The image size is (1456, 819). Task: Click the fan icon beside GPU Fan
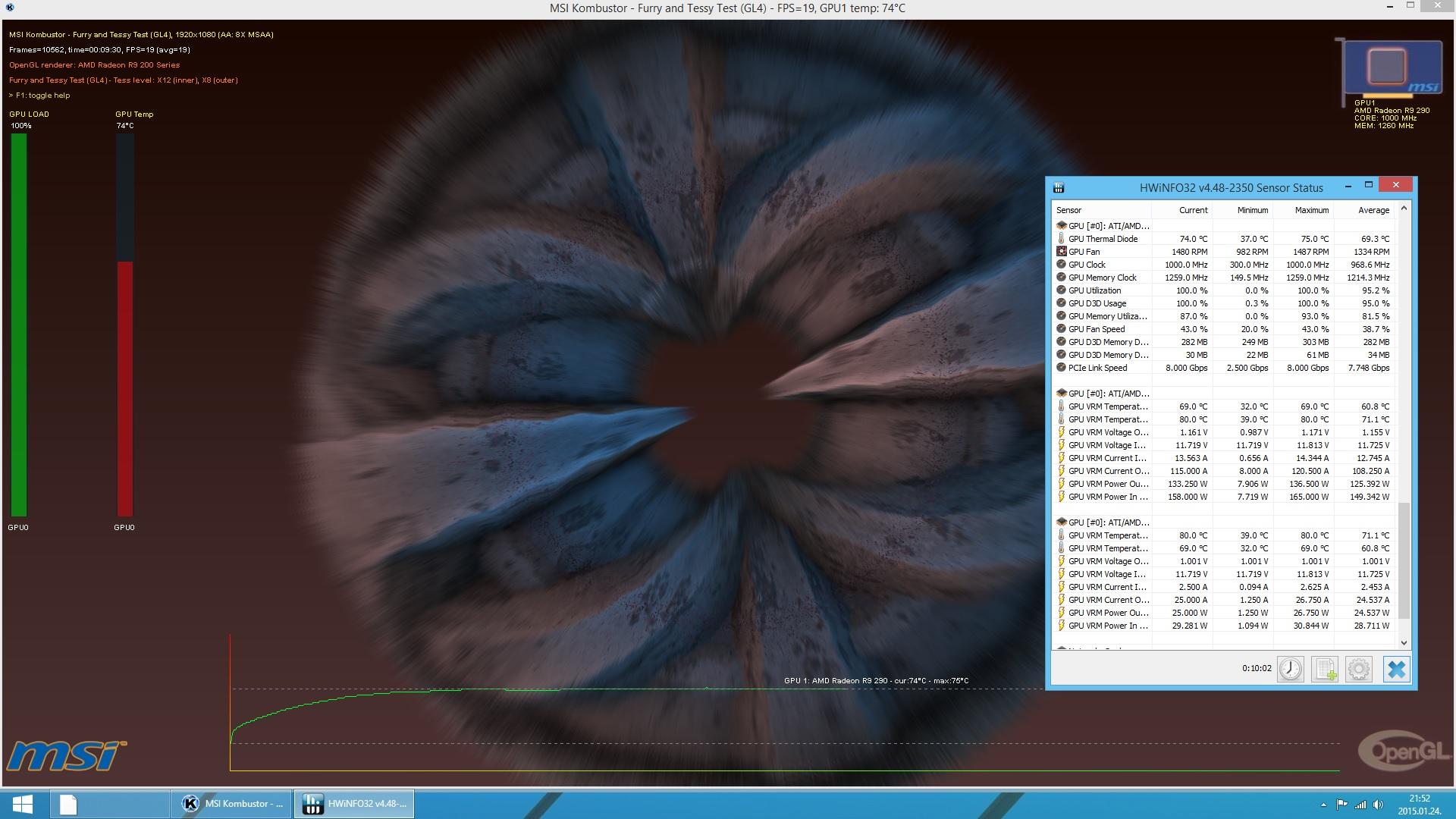point(1061,251)
